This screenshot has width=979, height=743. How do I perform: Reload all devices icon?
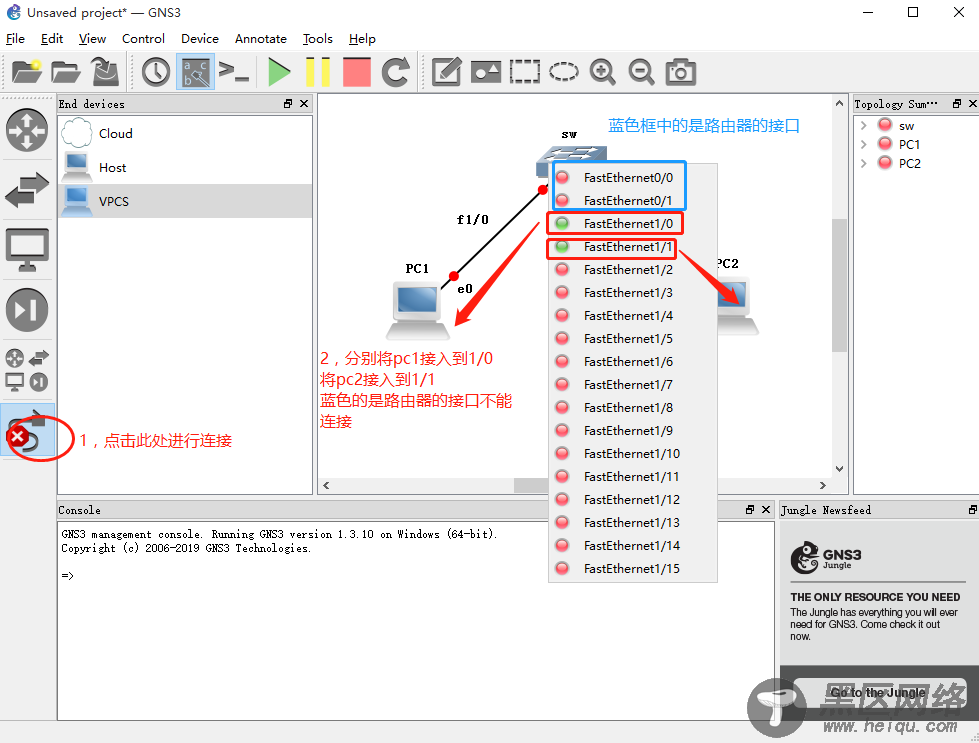tap(396, 72)
